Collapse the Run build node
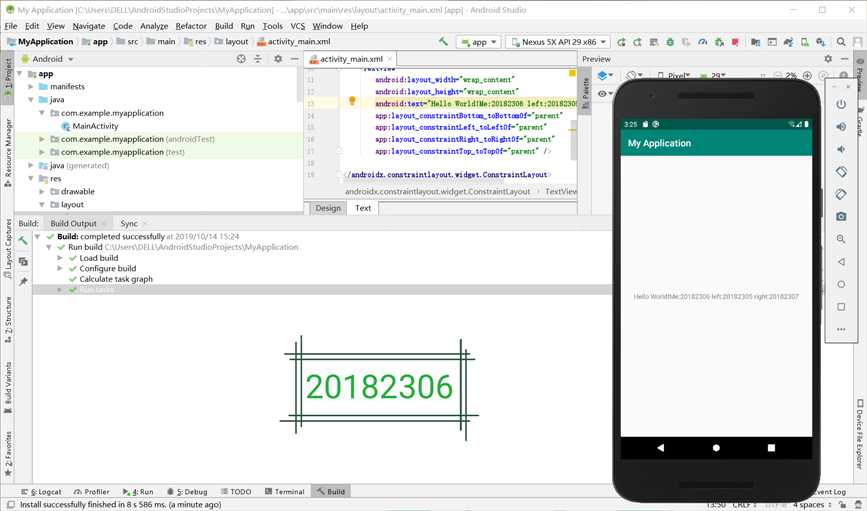Image resolution: width=867 pixels, height=511 pixels. pyautogui.click(x=49, y=247)
